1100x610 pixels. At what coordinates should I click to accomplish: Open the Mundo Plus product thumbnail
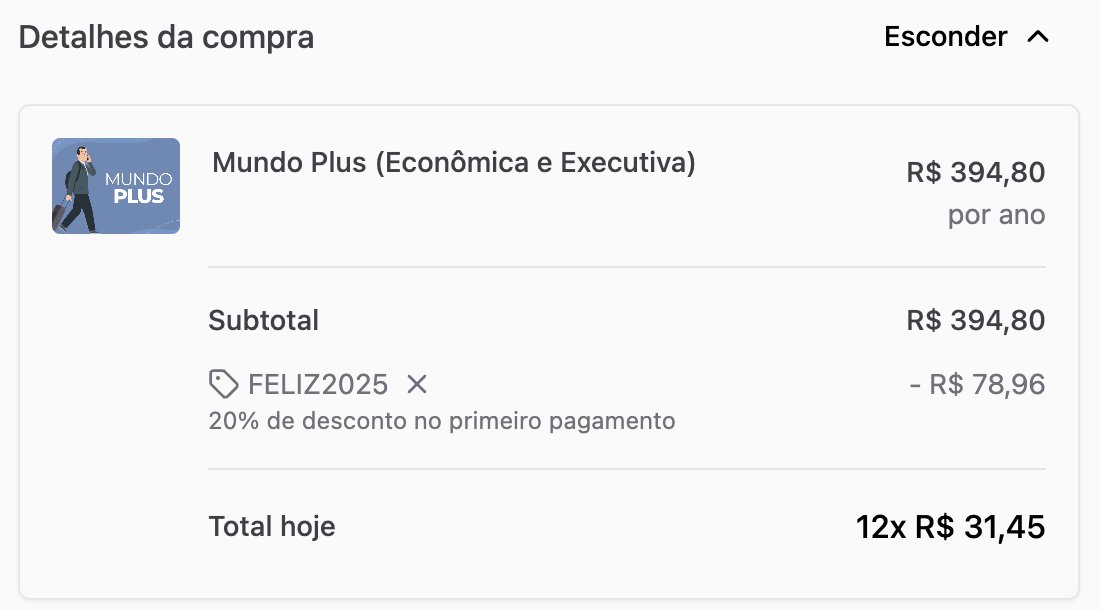click(x=116, y=186)
